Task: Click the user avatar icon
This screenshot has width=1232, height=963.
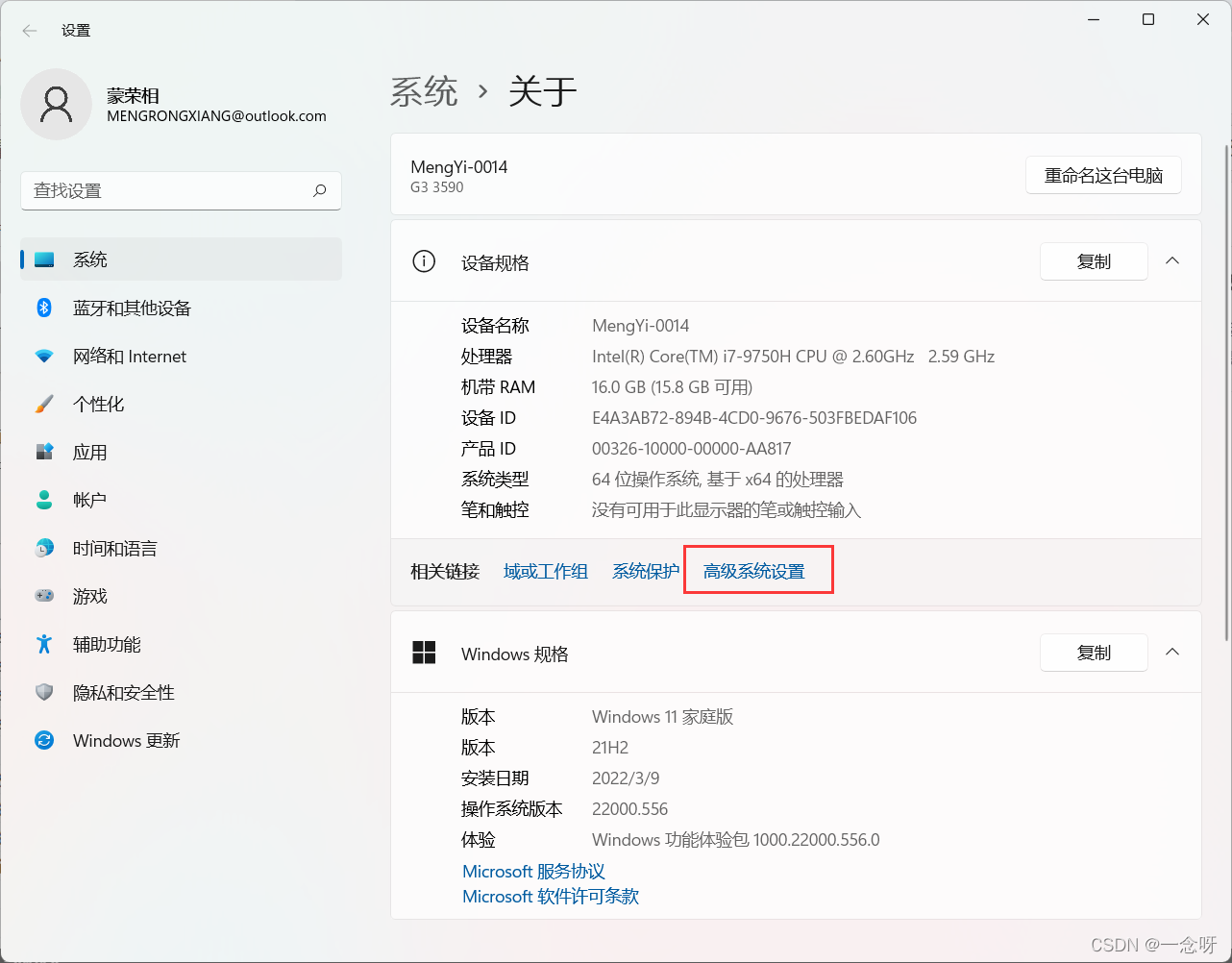Action: [x=57, y=104]
